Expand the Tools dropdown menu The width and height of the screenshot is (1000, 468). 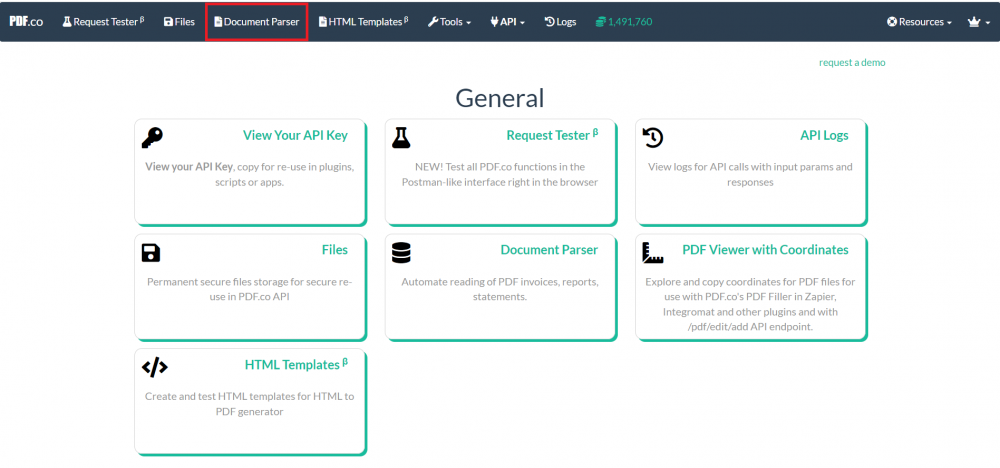click(x=450, y=22)
